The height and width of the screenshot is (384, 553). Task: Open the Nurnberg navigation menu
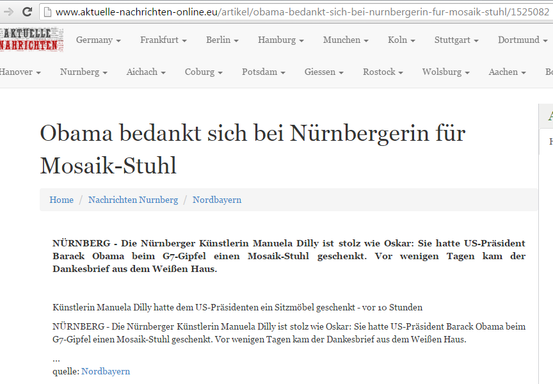tap(83, 72)
